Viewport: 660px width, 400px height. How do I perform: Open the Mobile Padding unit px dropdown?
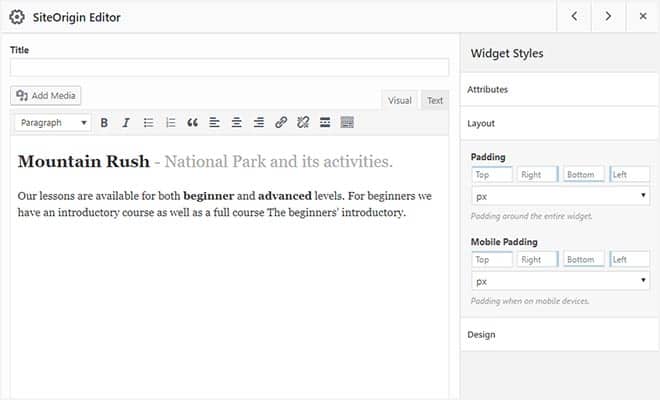click(561, 281)
